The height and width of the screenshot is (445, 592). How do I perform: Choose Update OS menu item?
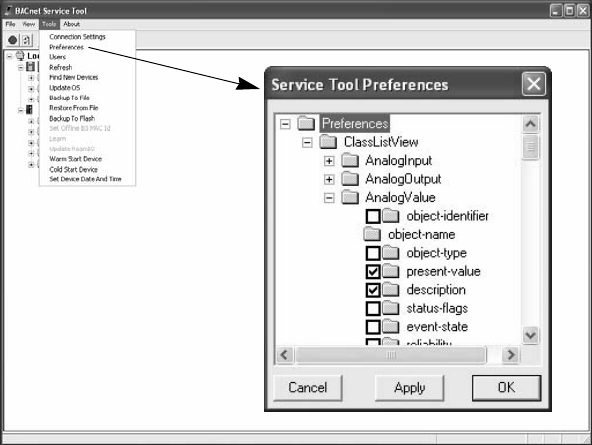(65, 88)
